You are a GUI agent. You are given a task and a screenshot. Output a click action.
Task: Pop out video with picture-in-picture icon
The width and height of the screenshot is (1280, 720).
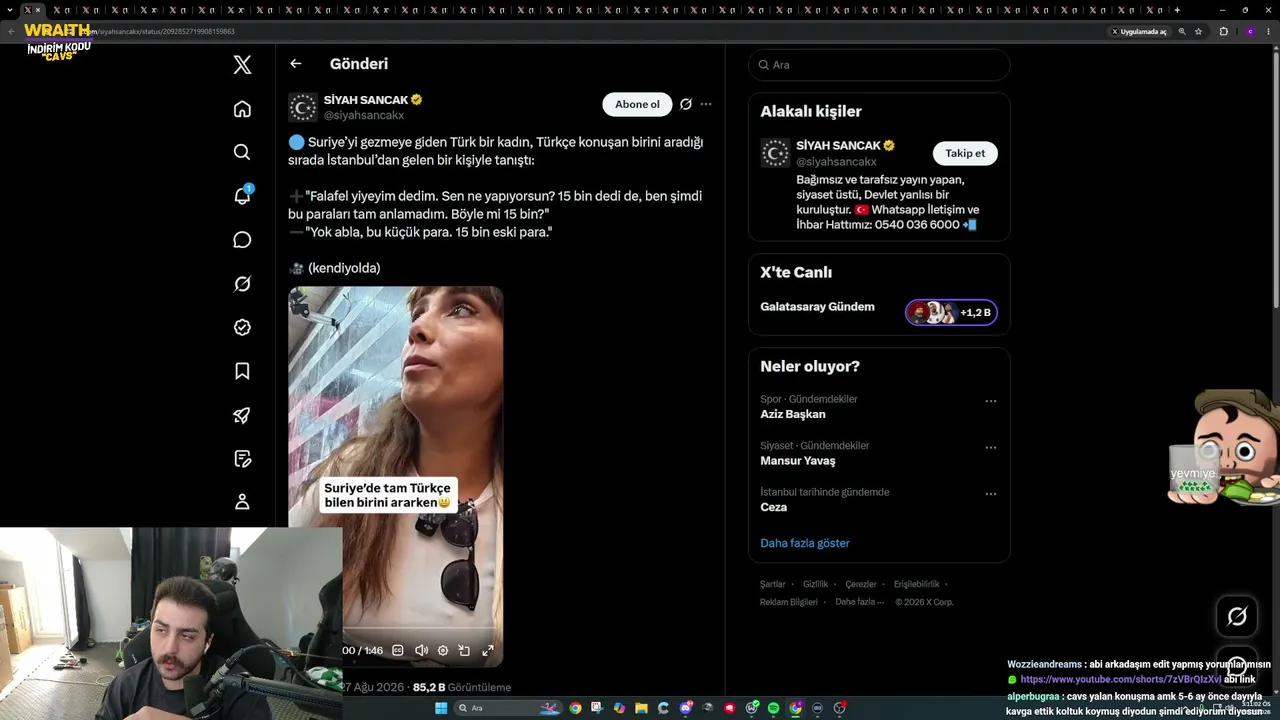pyautogui.click(x=464, y=650)
